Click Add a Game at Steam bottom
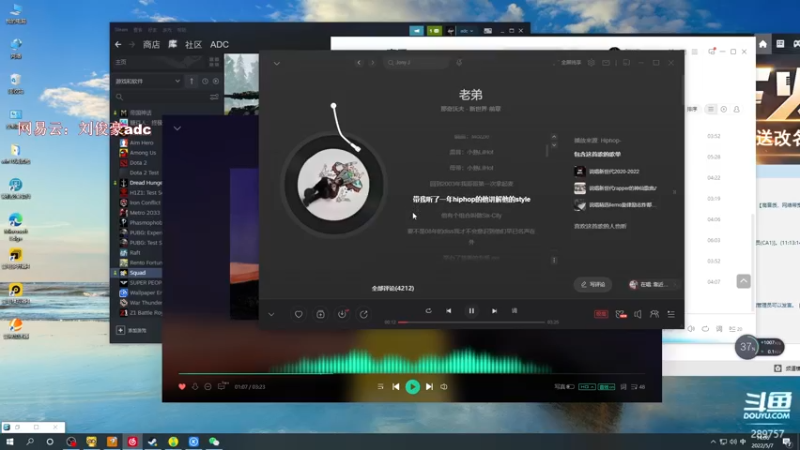The height and width of the screenshot is (450, 800). click(x=132, y=330)
